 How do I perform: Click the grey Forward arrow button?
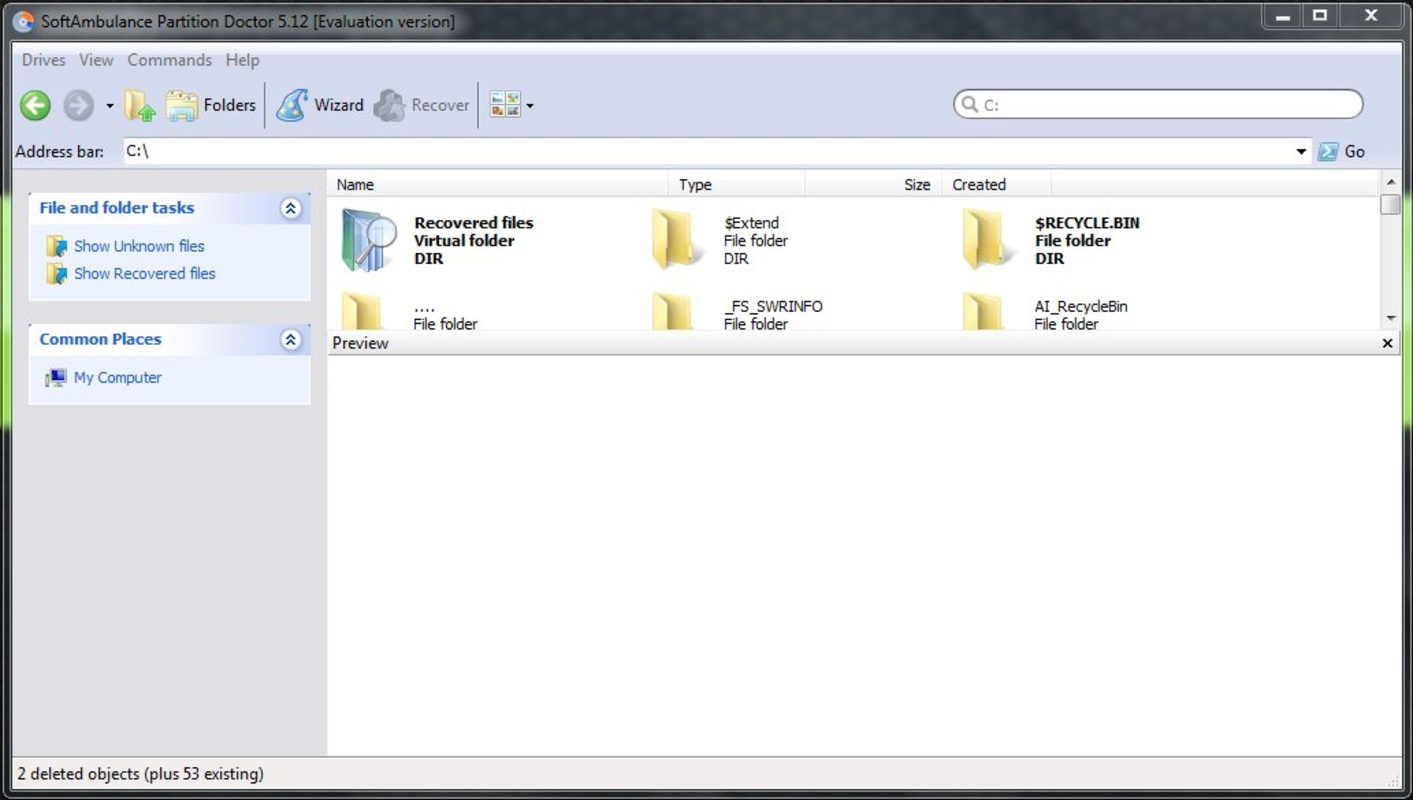tap(78, 105)
